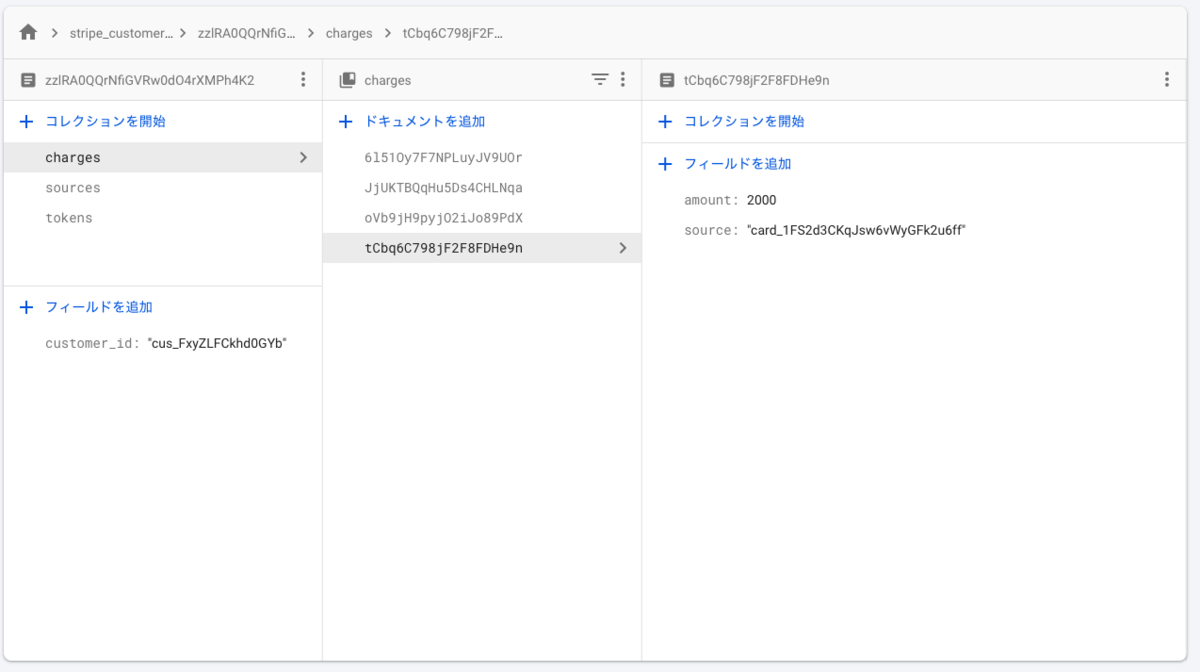Expand the charges collection chevron

click(x=303, y=157)
